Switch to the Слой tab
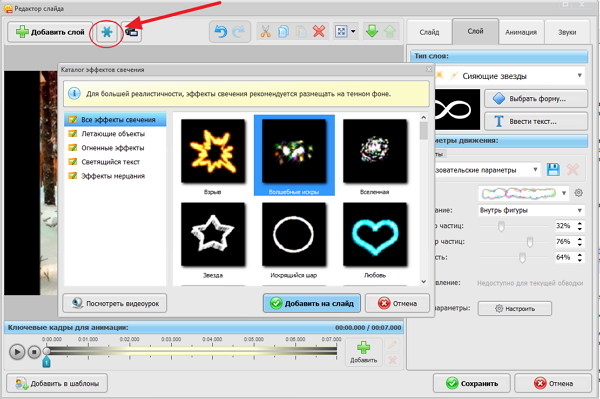Screen dimensions: 600x399 (476, 31)
